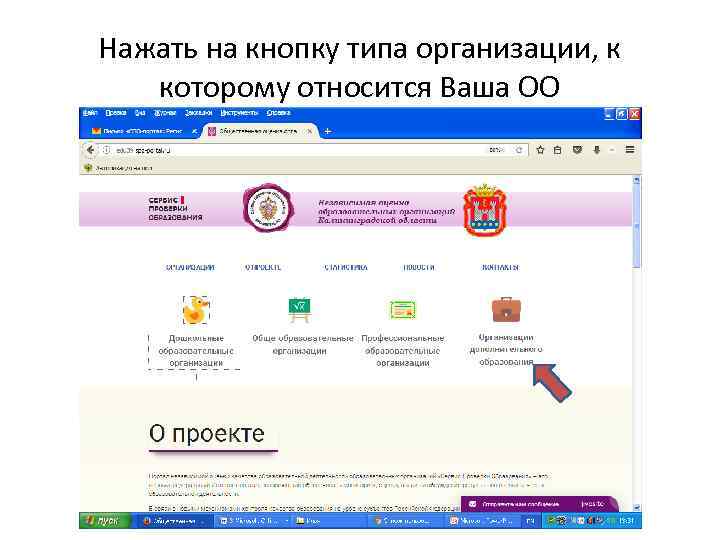Click the blackboard icon for general education
The width and height of the screenshot is (720, 540).
tap(299, 310)
